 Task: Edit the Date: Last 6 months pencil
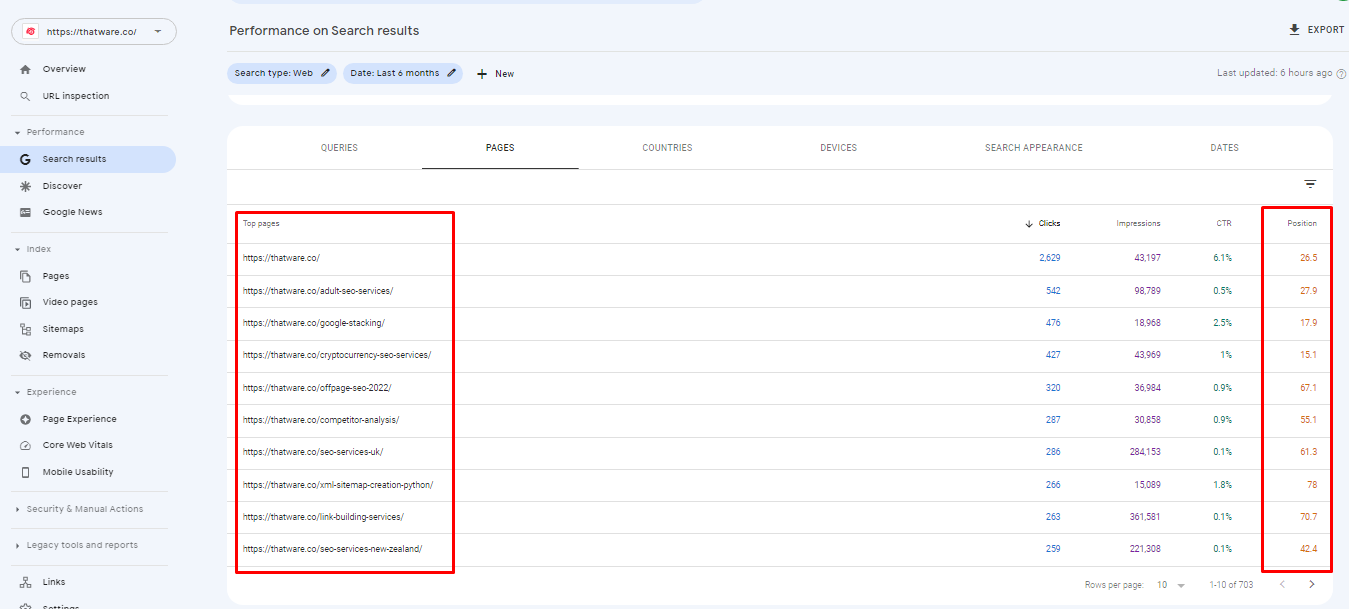pyautogui.click(x=452, y=73)
